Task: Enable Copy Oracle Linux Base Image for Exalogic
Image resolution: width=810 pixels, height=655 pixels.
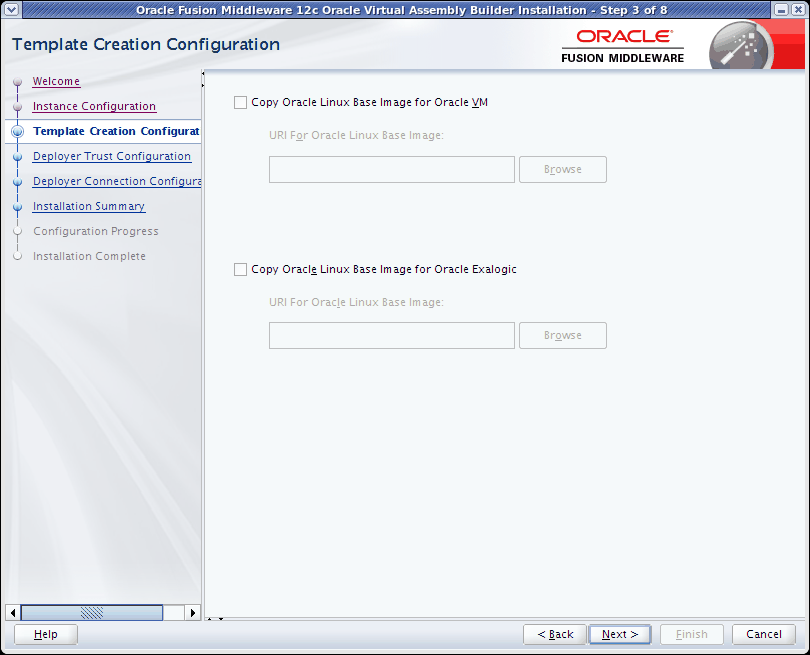Action: tap(240, 269)
